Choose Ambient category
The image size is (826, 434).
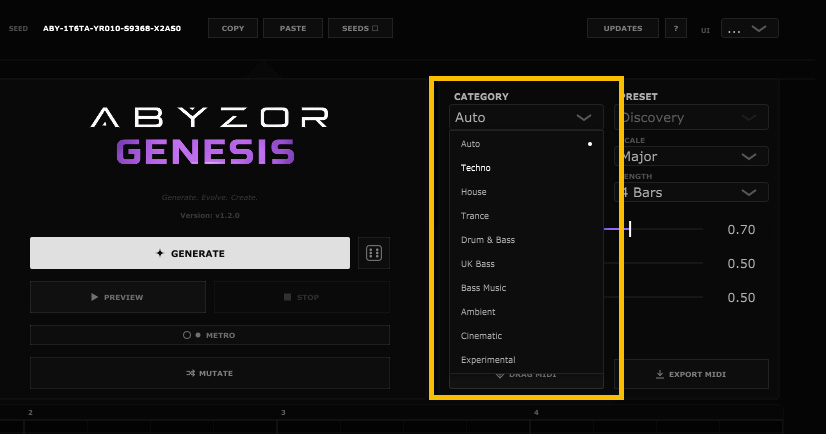point(526,312)
